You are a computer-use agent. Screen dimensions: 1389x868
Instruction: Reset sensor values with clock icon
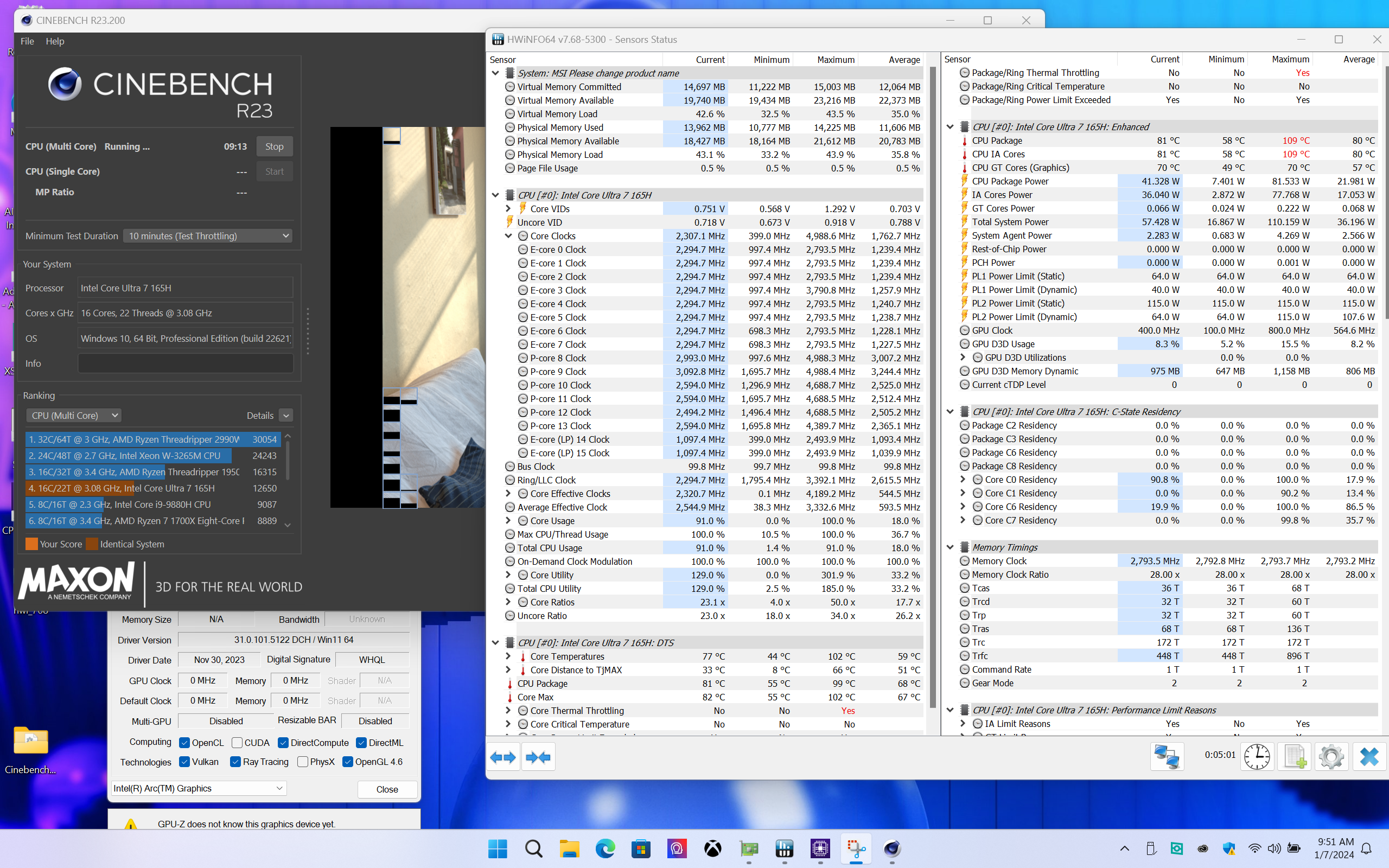1257,757
